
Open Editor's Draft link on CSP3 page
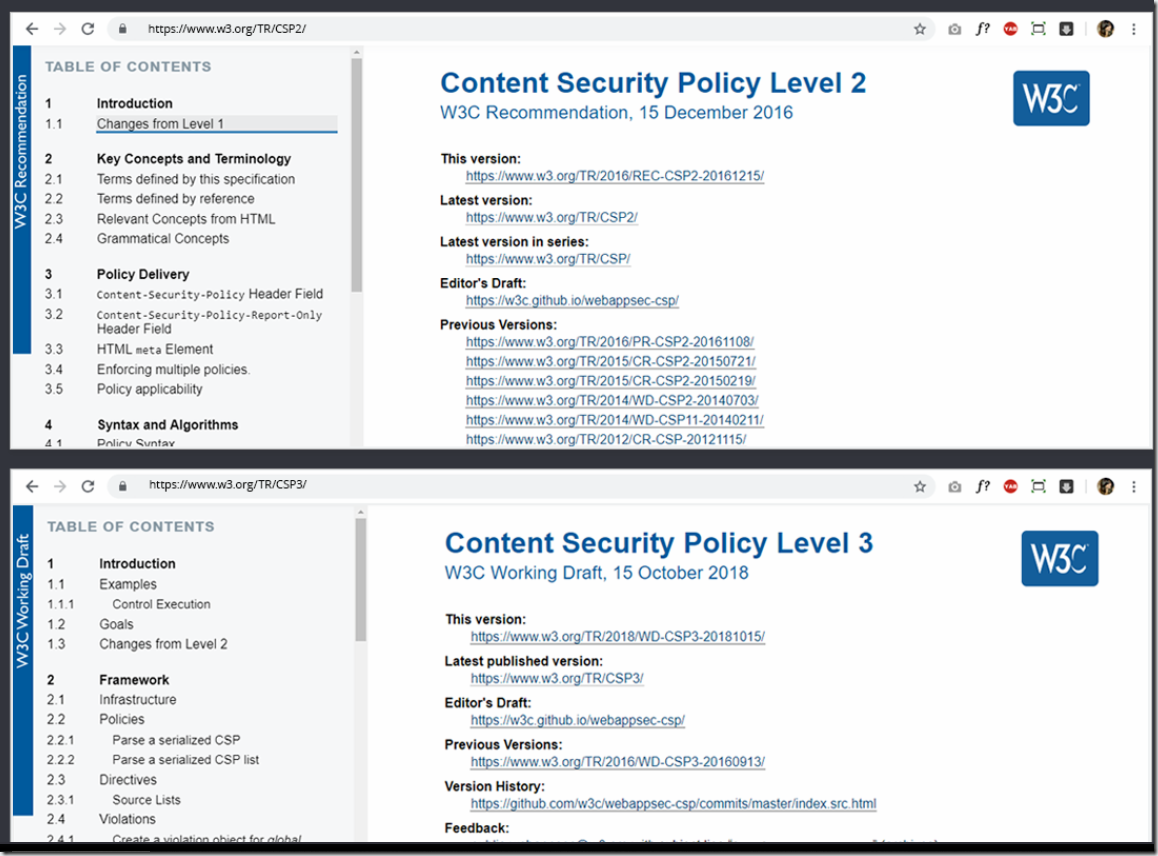(578, 719)
